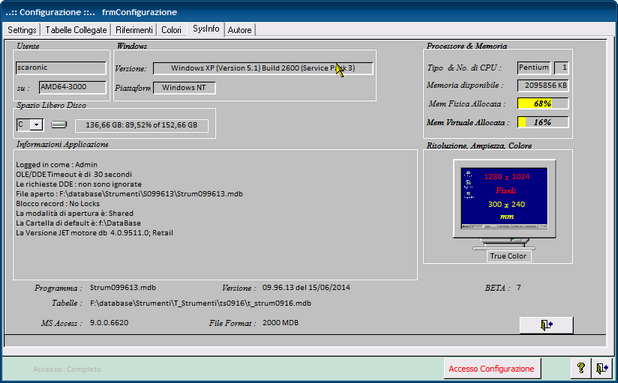Click the Accesso Configurazione button
Screen dimensions: 618x383
pos(491,369)
